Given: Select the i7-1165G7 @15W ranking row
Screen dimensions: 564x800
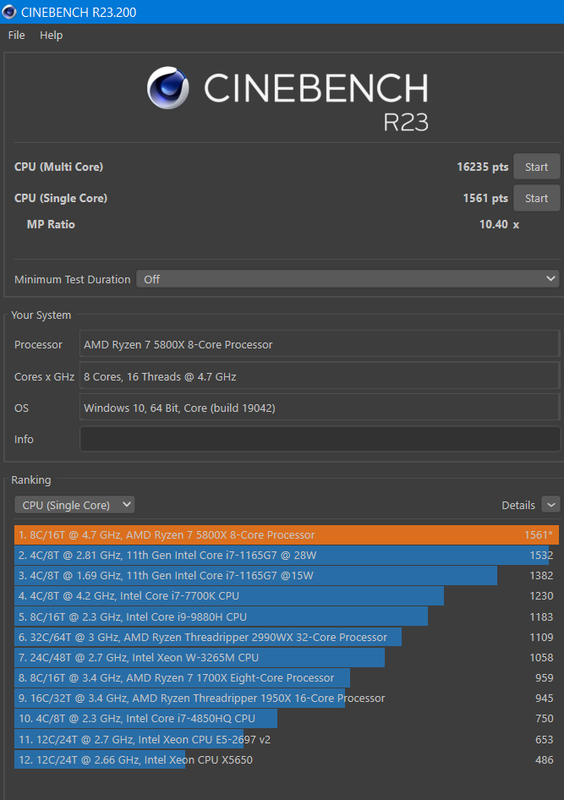Looking at the screenshot, I should tap(286, 576).
